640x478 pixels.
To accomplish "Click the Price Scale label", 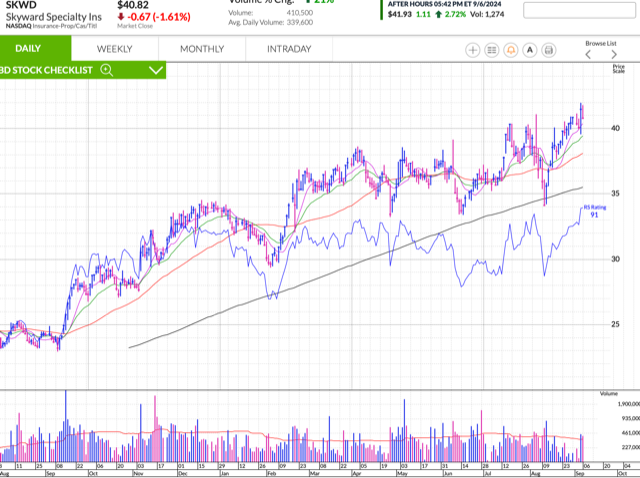I will click(618, 69).
